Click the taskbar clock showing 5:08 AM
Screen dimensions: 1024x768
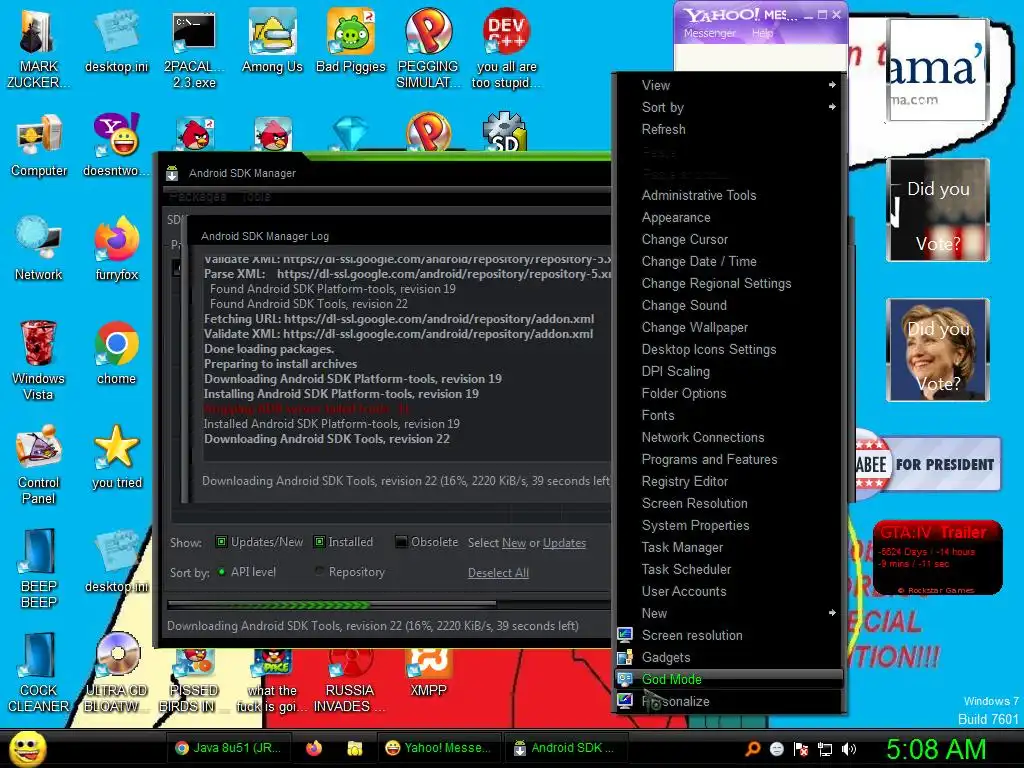(935, 749)
